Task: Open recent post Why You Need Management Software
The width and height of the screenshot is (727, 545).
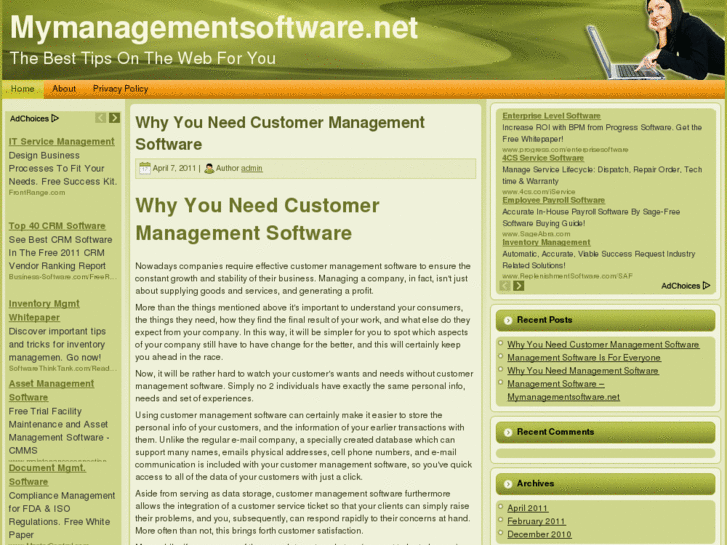Action: click(x=583, y=371)
